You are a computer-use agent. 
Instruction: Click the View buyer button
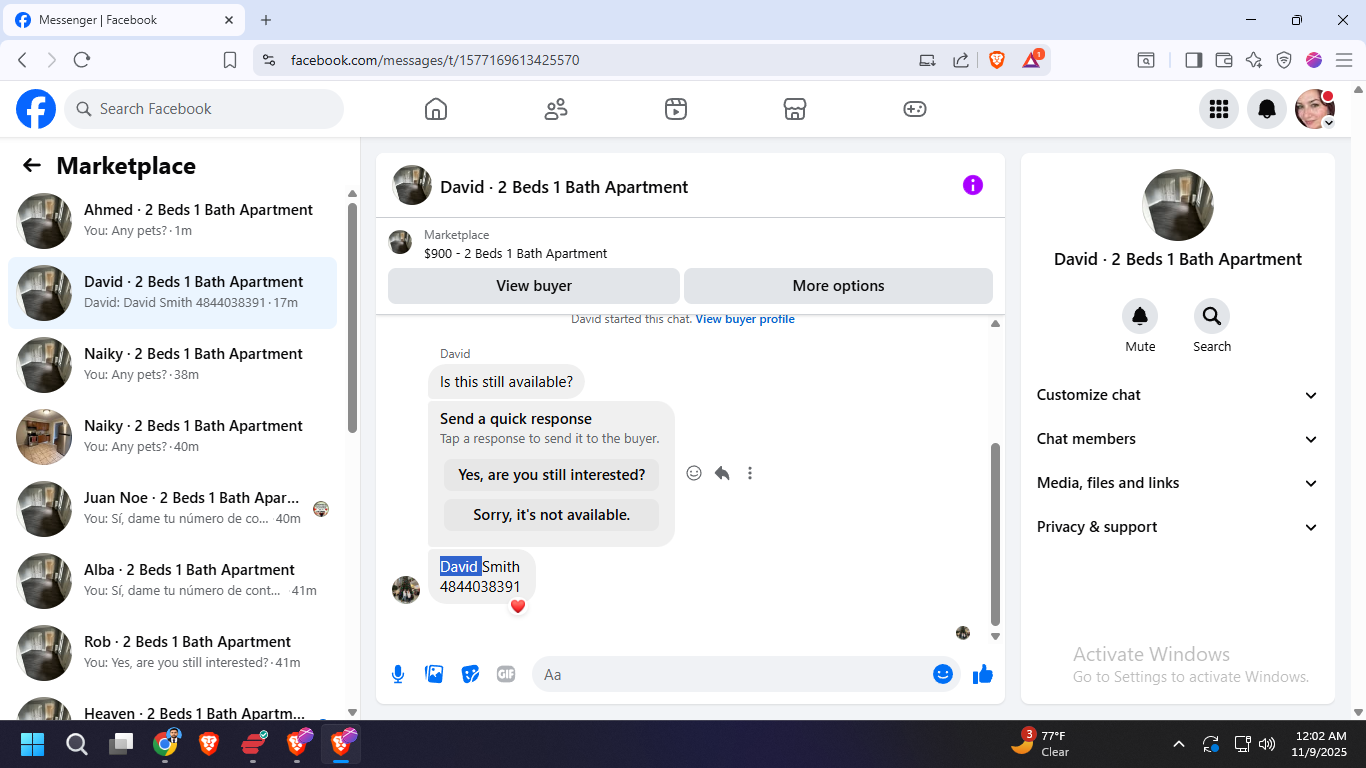534,286
